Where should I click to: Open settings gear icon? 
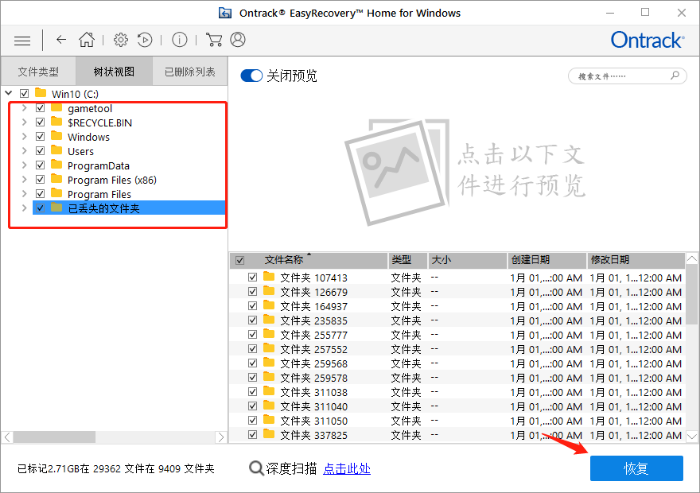pos(121,40)
